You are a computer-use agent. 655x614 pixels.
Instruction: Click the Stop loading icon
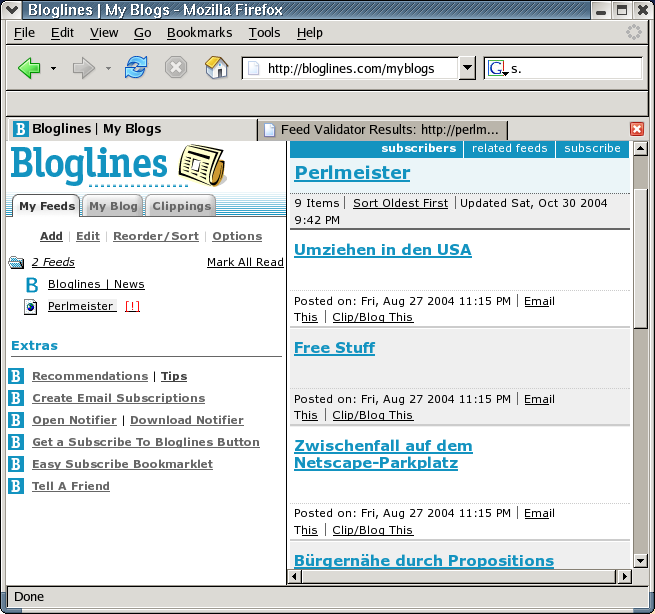(176, 67)
